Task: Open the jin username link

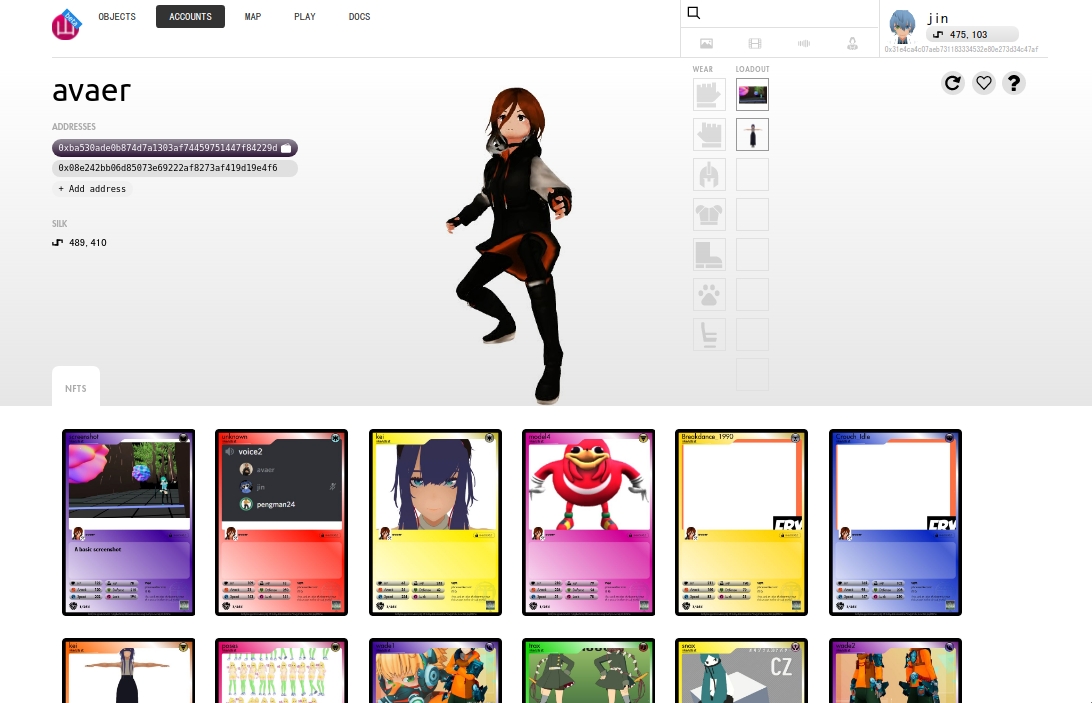Action: (937, 18)
